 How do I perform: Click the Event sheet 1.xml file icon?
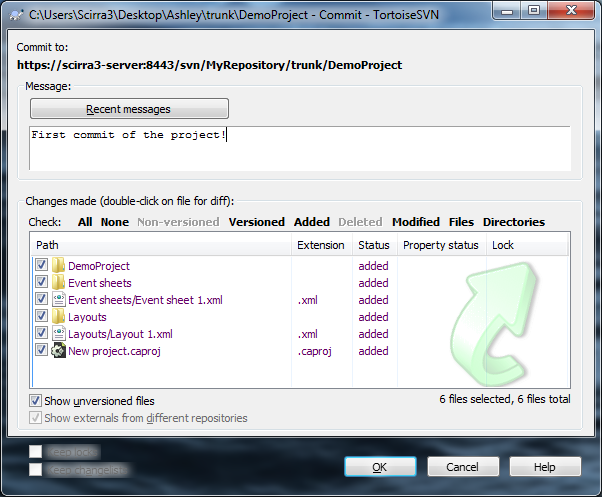click(58, 299)
